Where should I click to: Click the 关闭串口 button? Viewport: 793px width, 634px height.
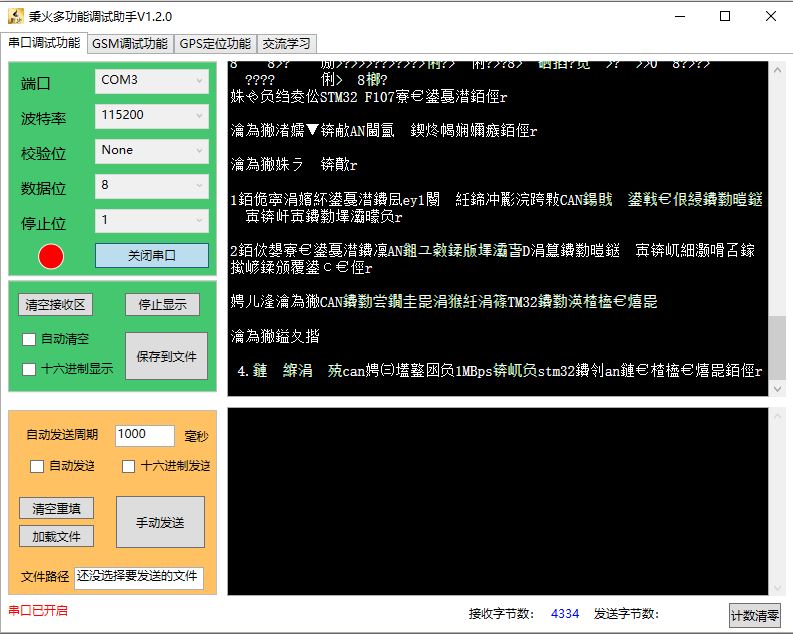152,255
